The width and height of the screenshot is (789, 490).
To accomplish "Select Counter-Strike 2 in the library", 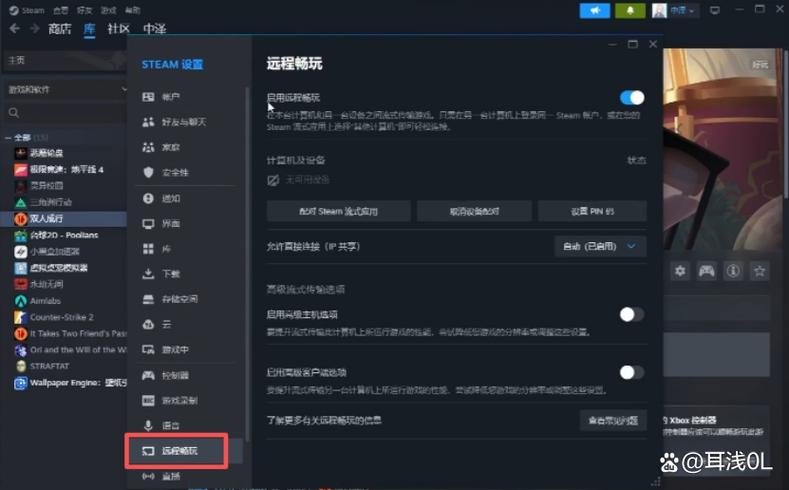I will (61, 317).
